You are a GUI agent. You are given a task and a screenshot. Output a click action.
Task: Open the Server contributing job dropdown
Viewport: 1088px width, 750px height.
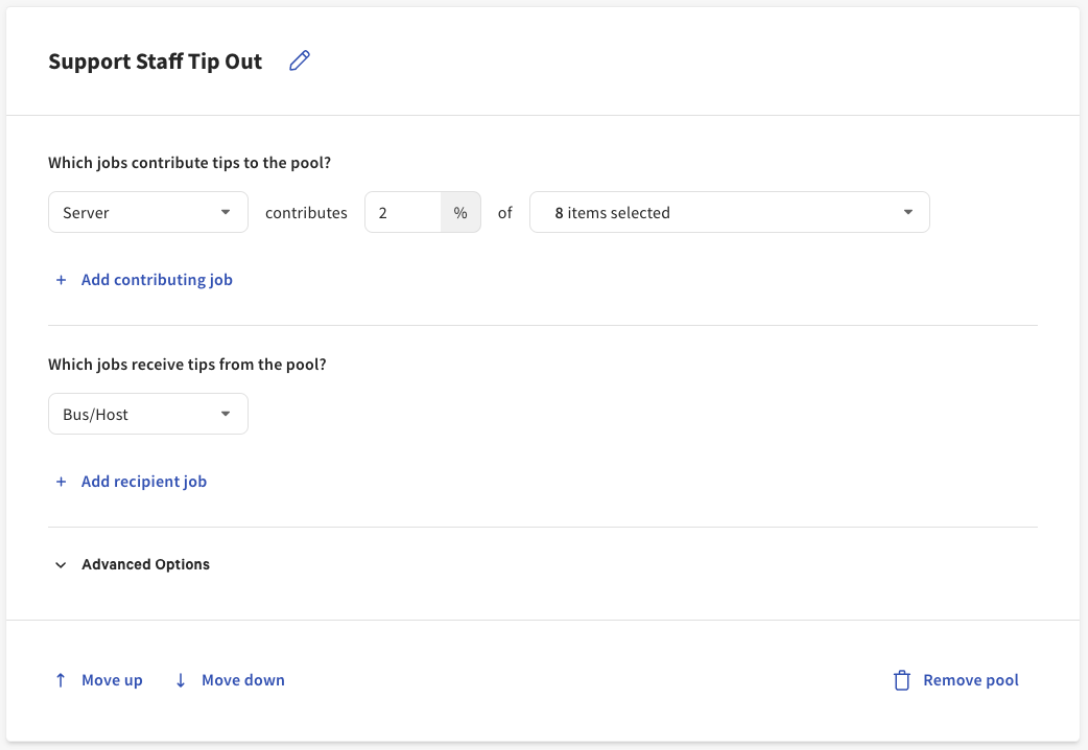click(147, 213)
